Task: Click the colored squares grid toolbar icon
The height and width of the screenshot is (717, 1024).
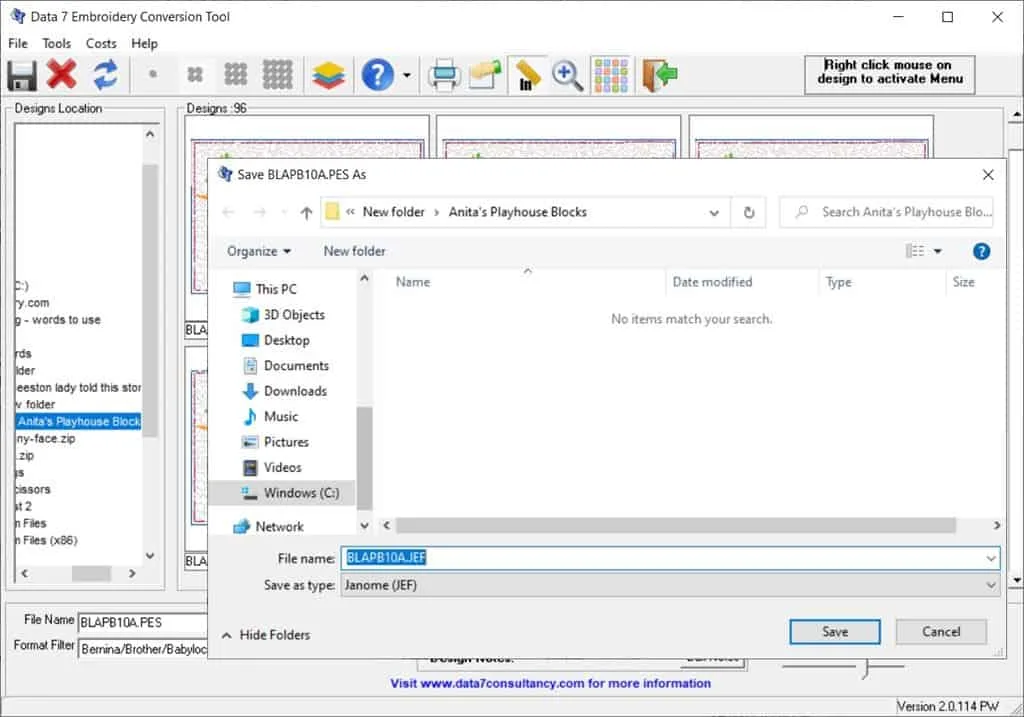Action: 611,74
